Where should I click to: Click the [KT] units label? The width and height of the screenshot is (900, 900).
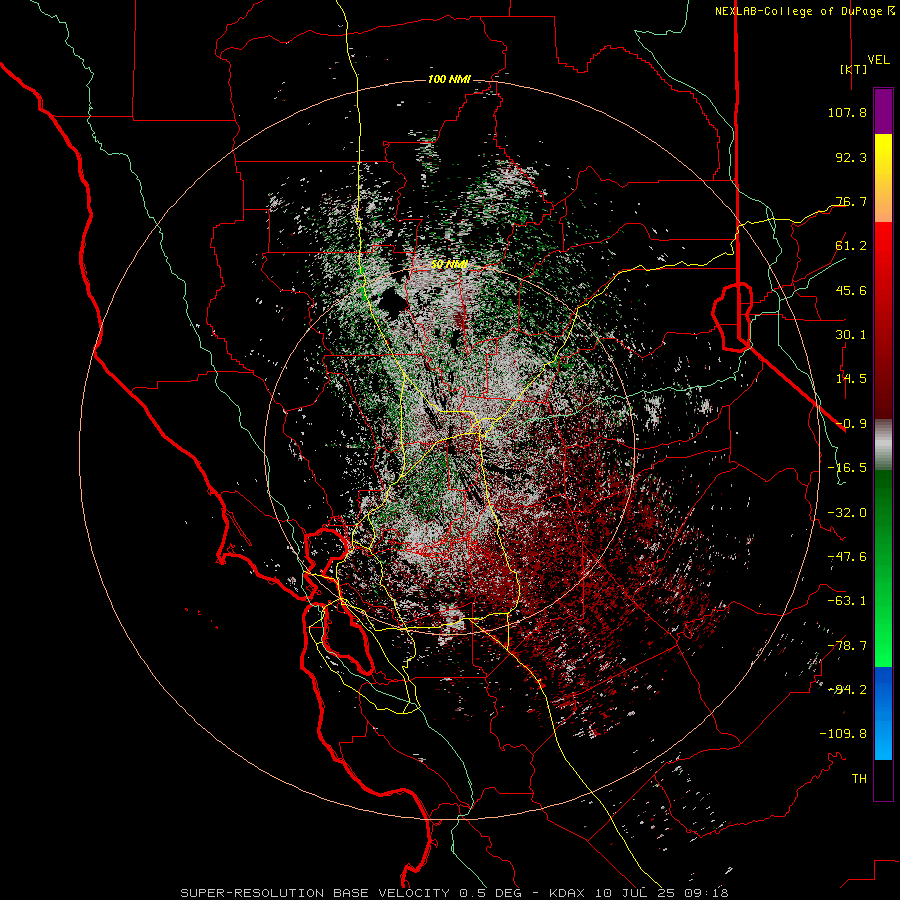[854, 69]
